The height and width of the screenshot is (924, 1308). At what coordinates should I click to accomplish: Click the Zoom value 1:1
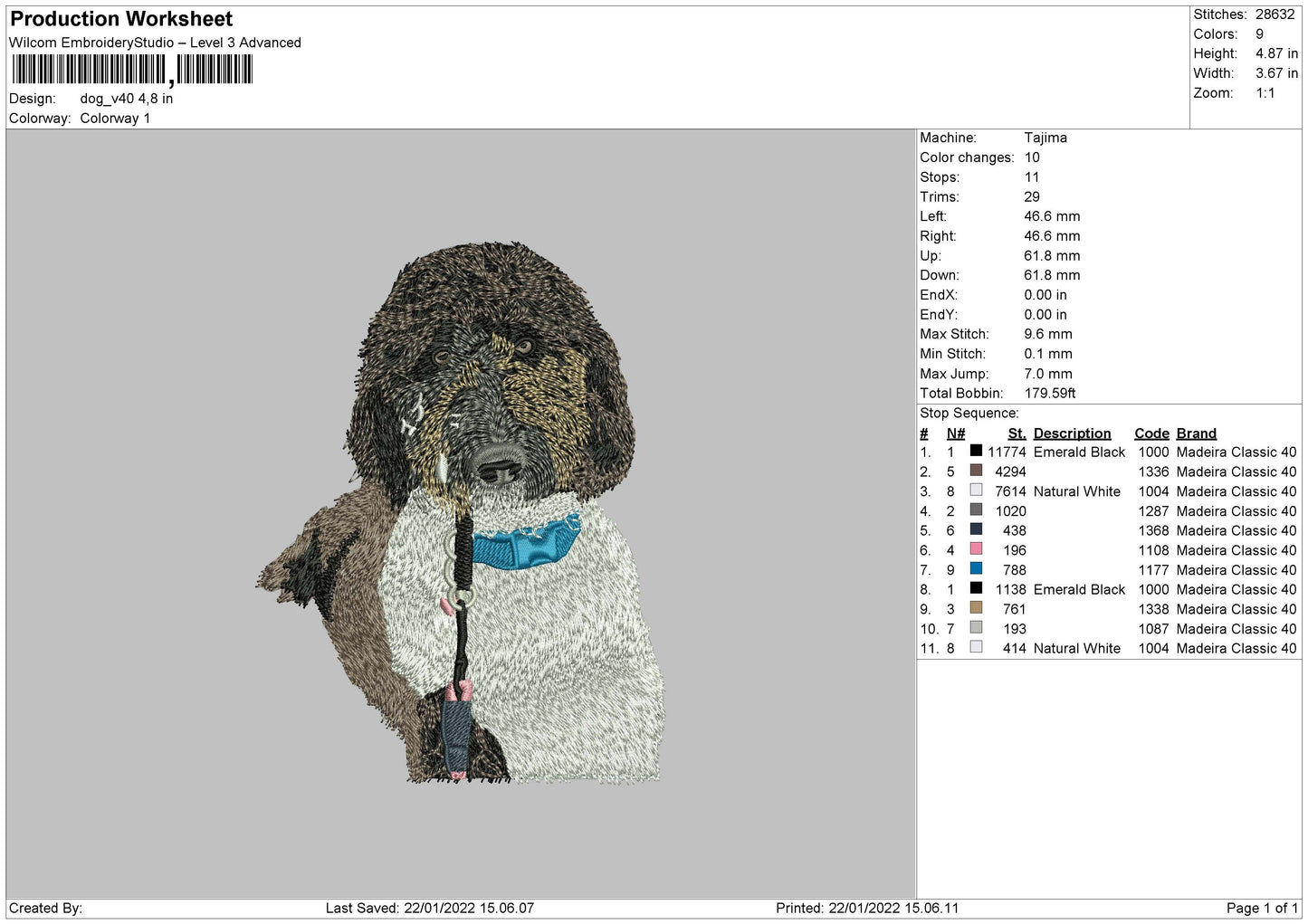(x=1265, y=93)
